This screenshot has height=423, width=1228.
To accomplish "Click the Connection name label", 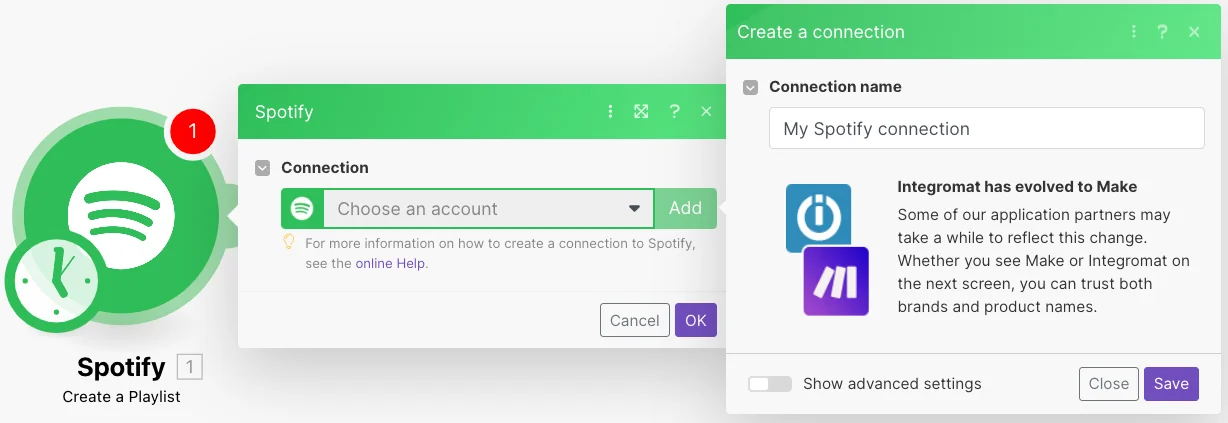I will pos(835,87).
